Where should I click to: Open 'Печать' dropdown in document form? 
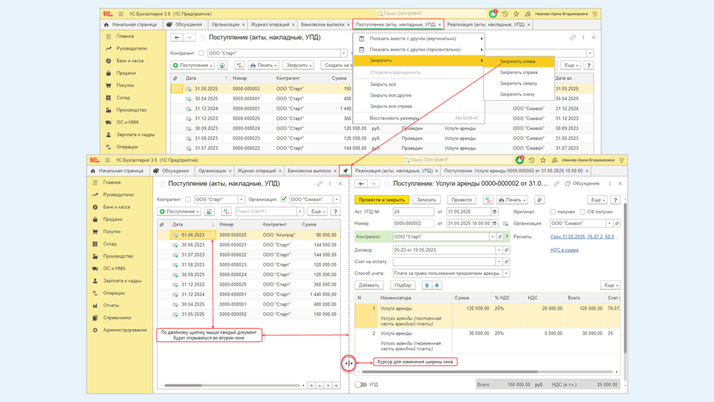[512, 200]
